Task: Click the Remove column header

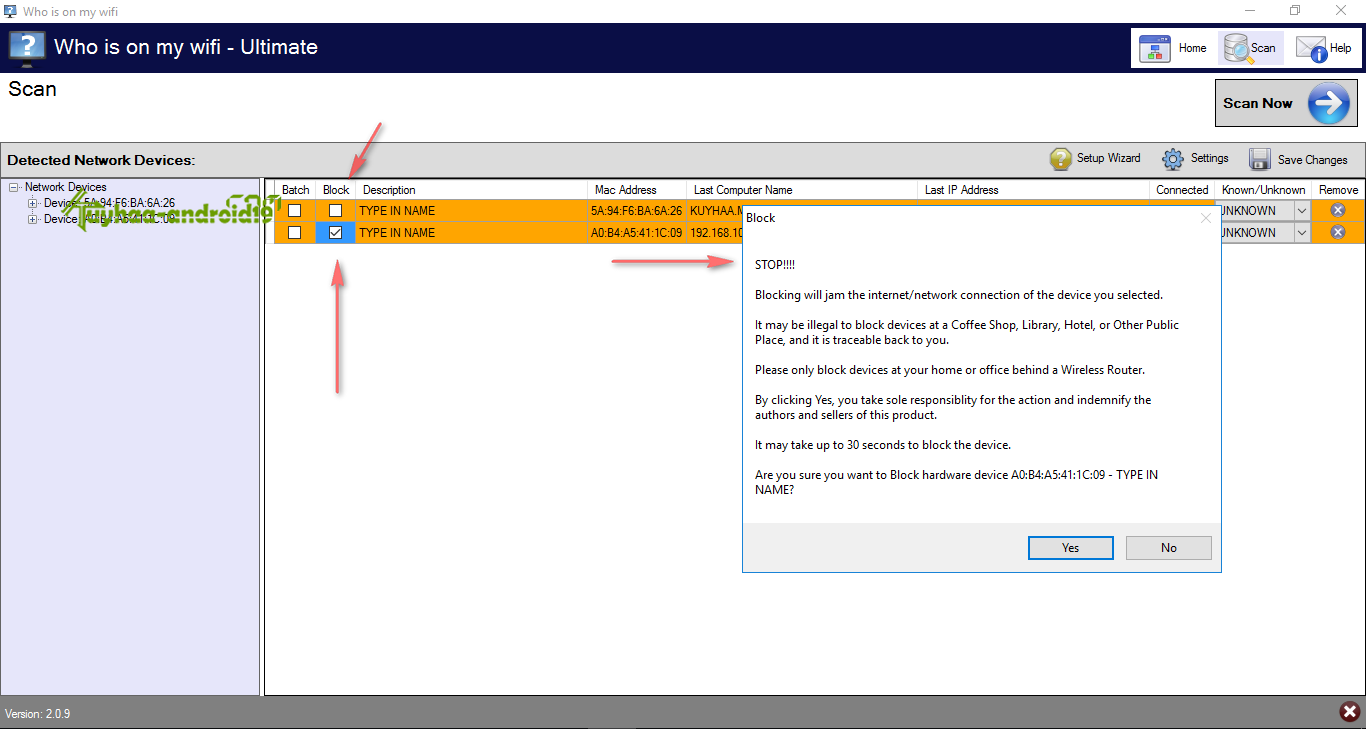Action: 1338,190
